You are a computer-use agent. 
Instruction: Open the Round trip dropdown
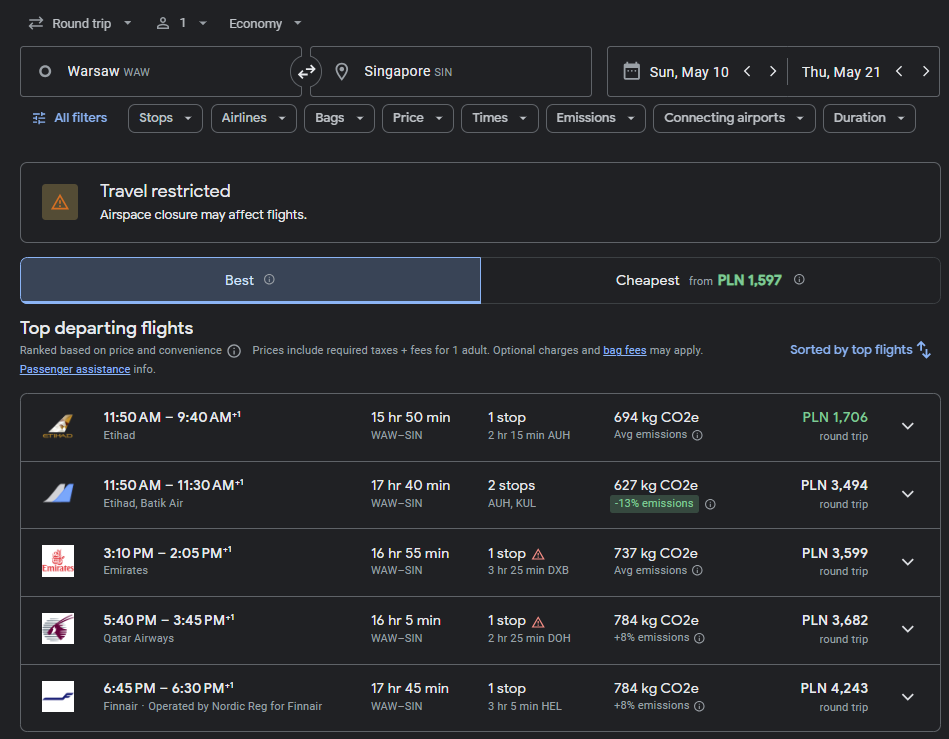click(x=80, y=24)
